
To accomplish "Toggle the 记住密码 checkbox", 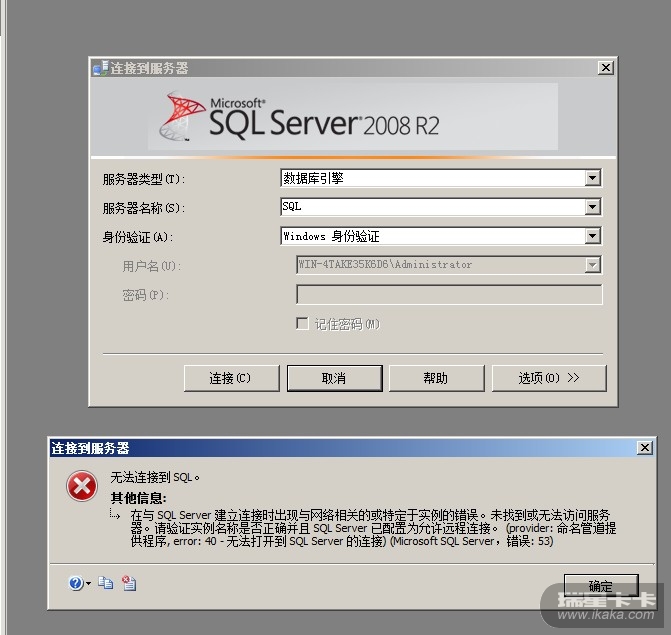I will (x=302, y=323).
